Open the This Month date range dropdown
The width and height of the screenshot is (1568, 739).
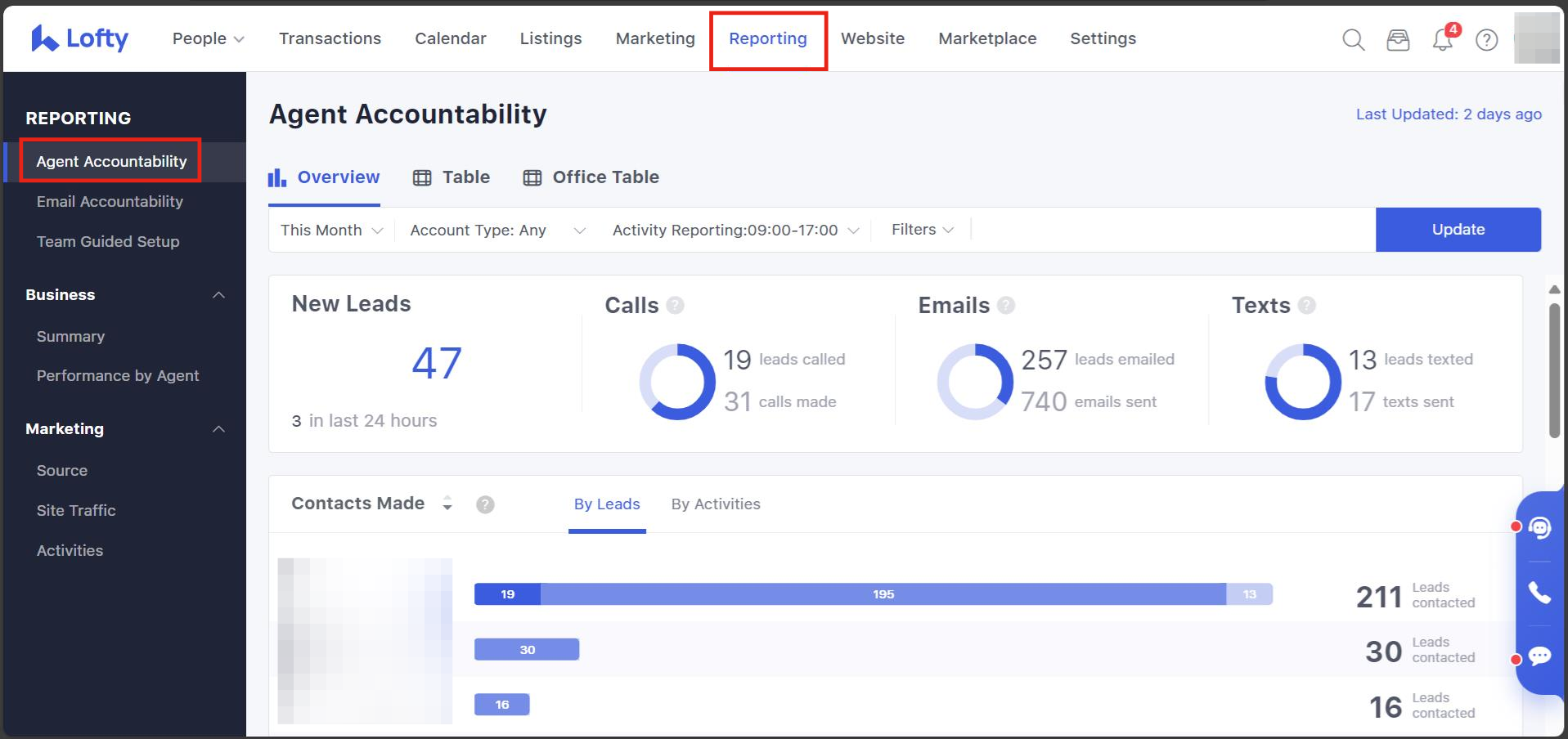tap(331, 230)
